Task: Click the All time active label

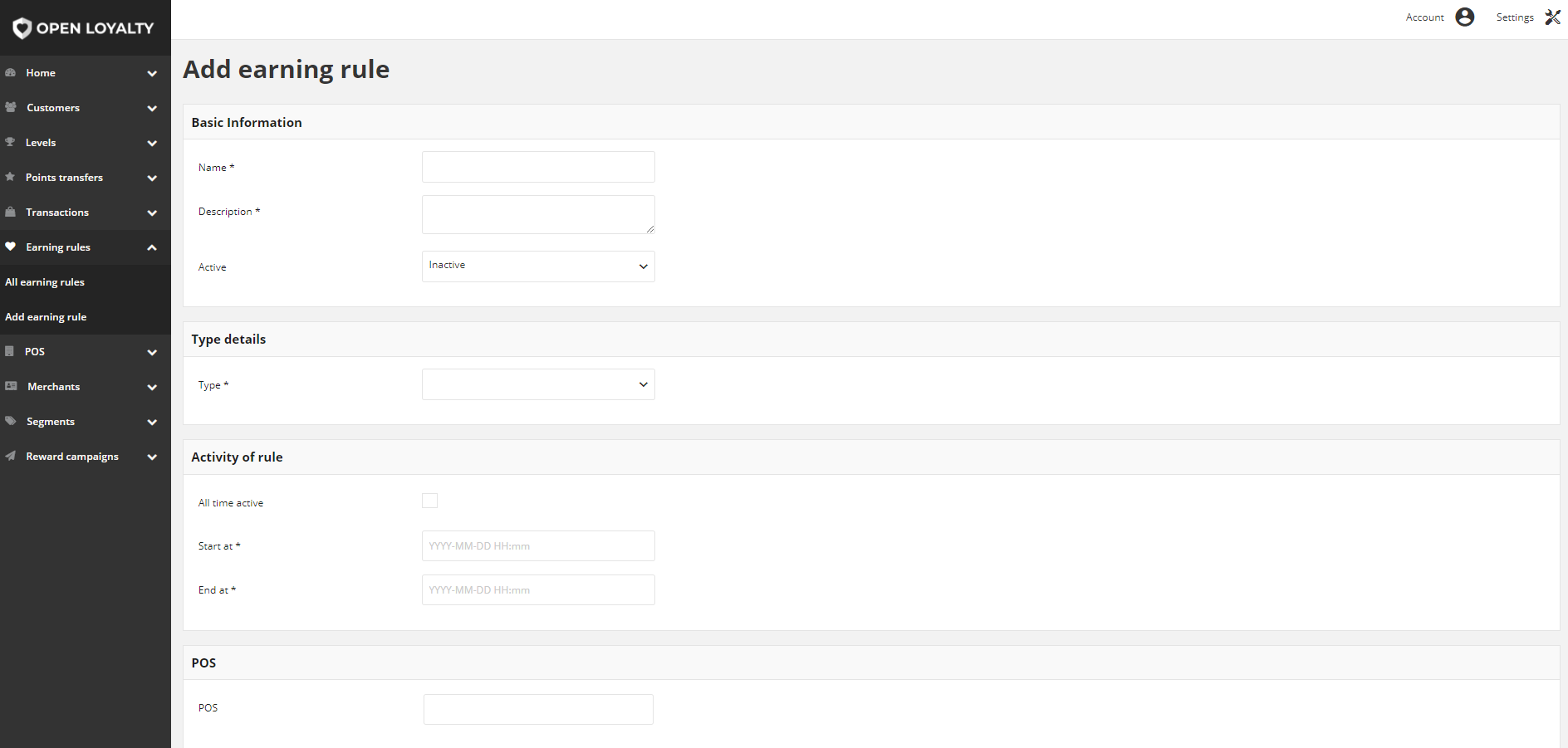Action: click(x=231, y=503)
